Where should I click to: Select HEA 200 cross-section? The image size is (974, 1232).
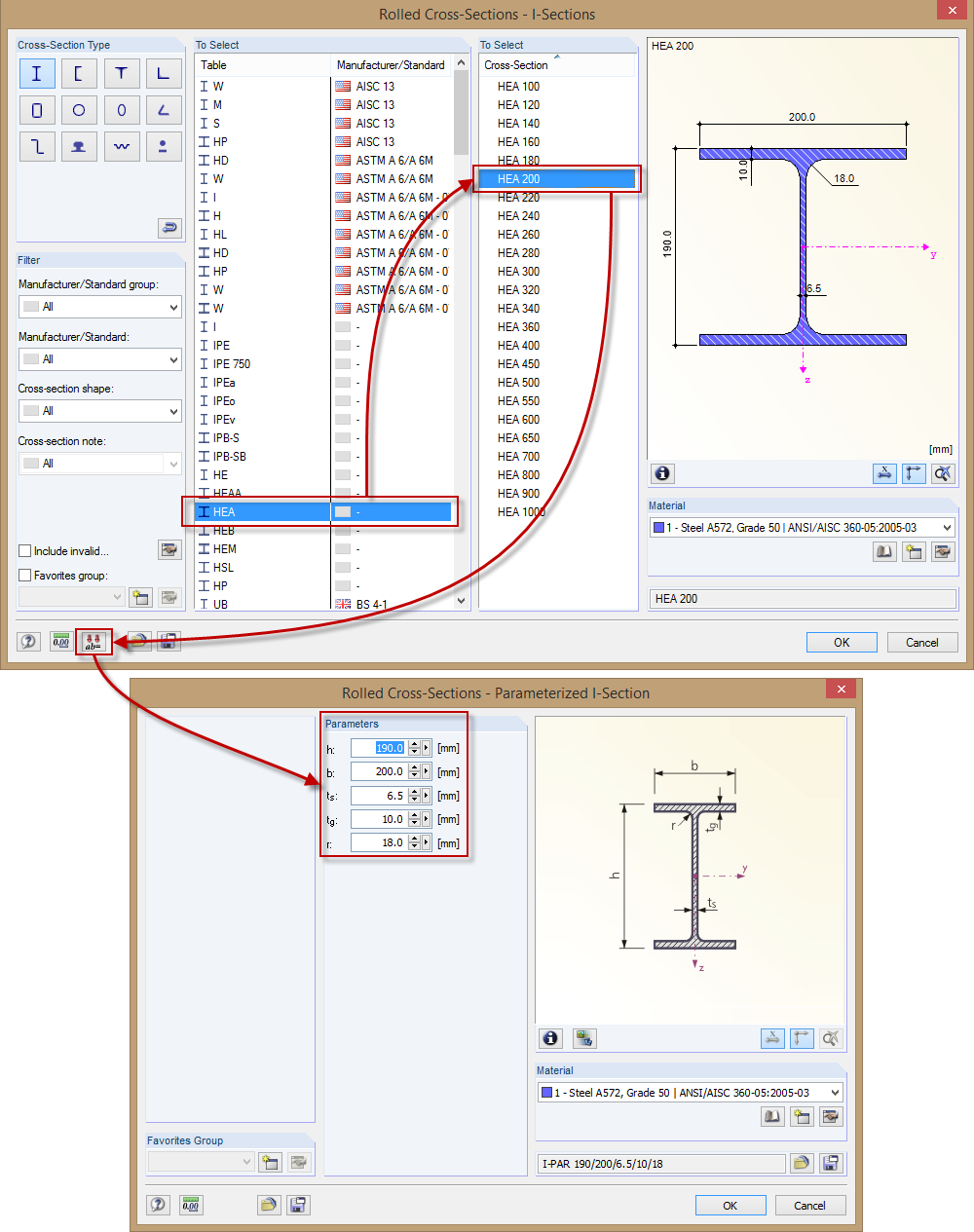[x=557, y=178]
